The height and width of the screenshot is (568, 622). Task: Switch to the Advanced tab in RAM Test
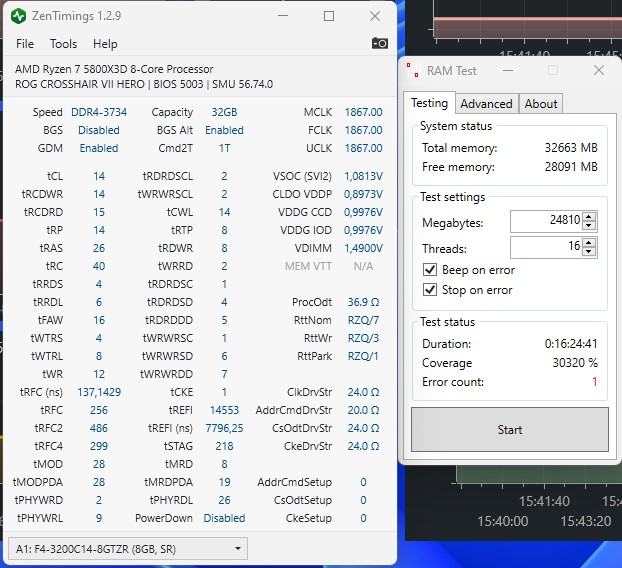486,104
